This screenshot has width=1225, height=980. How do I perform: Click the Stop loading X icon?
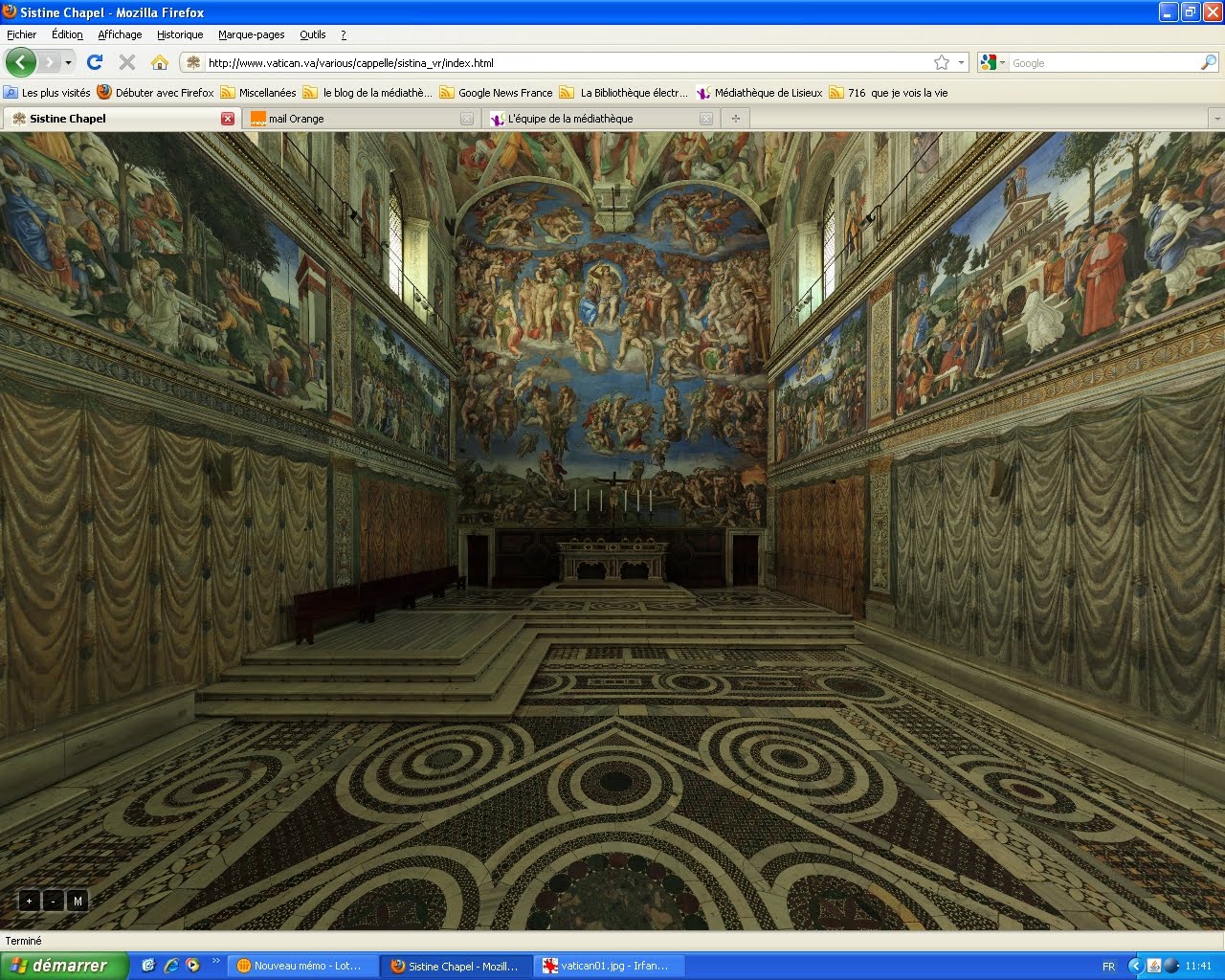pyautogui.click(x=126, y=62)
